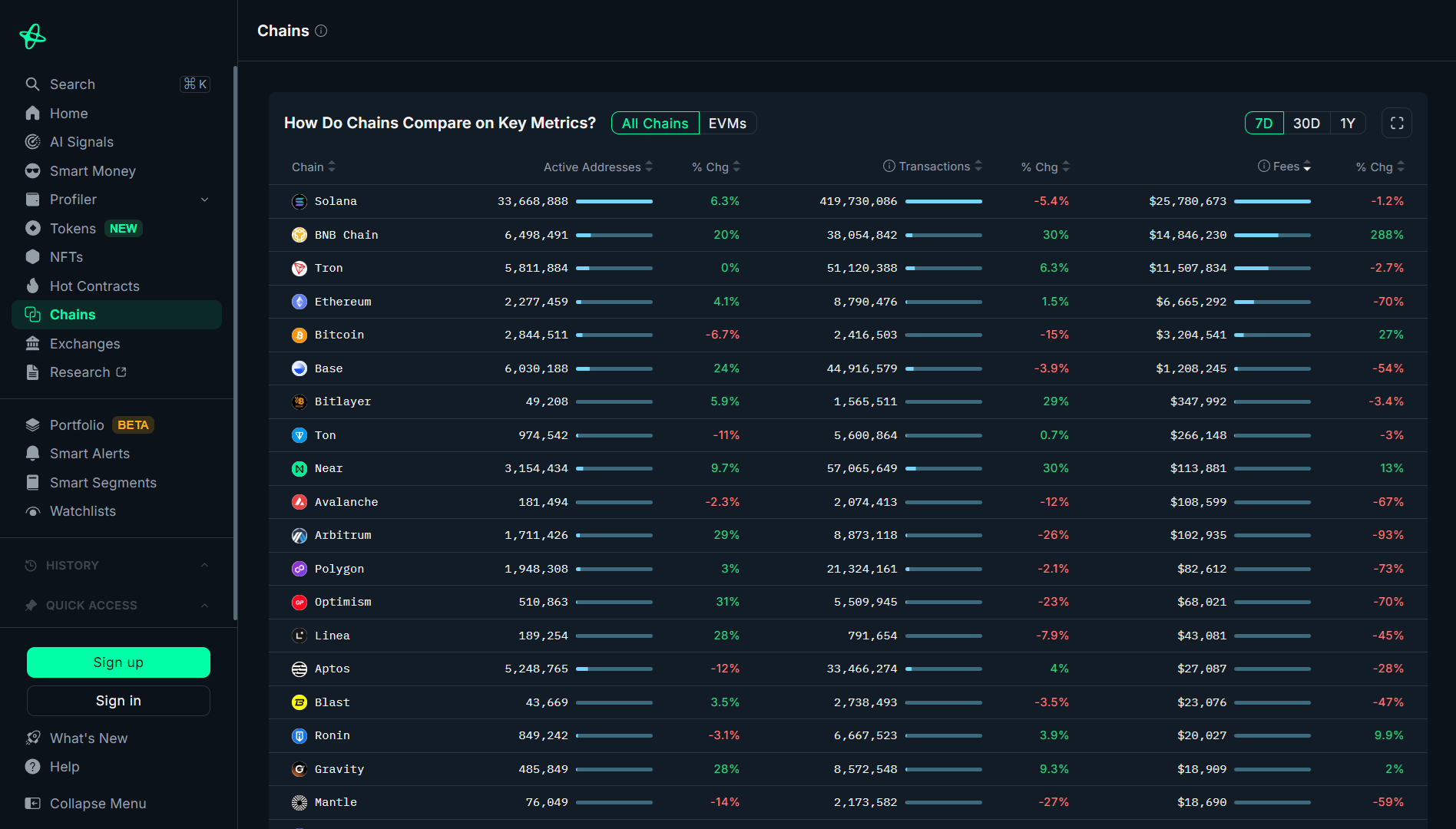Open the Help page
The width and height of the screenshot is (1456, 829).
[x=117, y=767]
